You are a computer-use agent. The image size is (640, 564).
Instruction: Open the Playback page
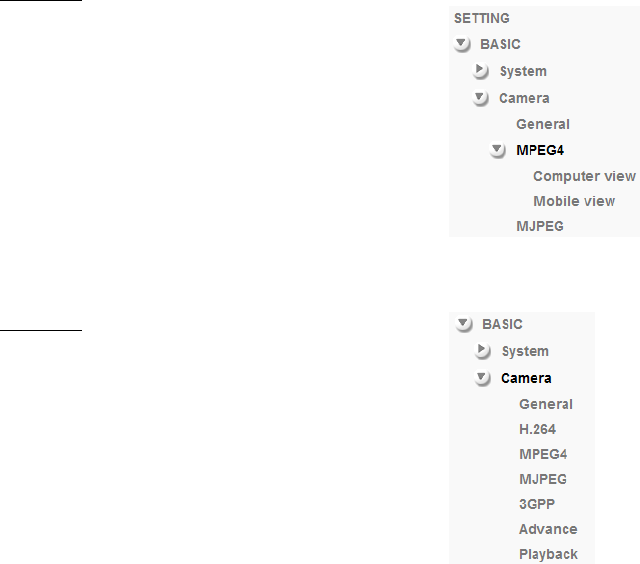click(548, 554)
